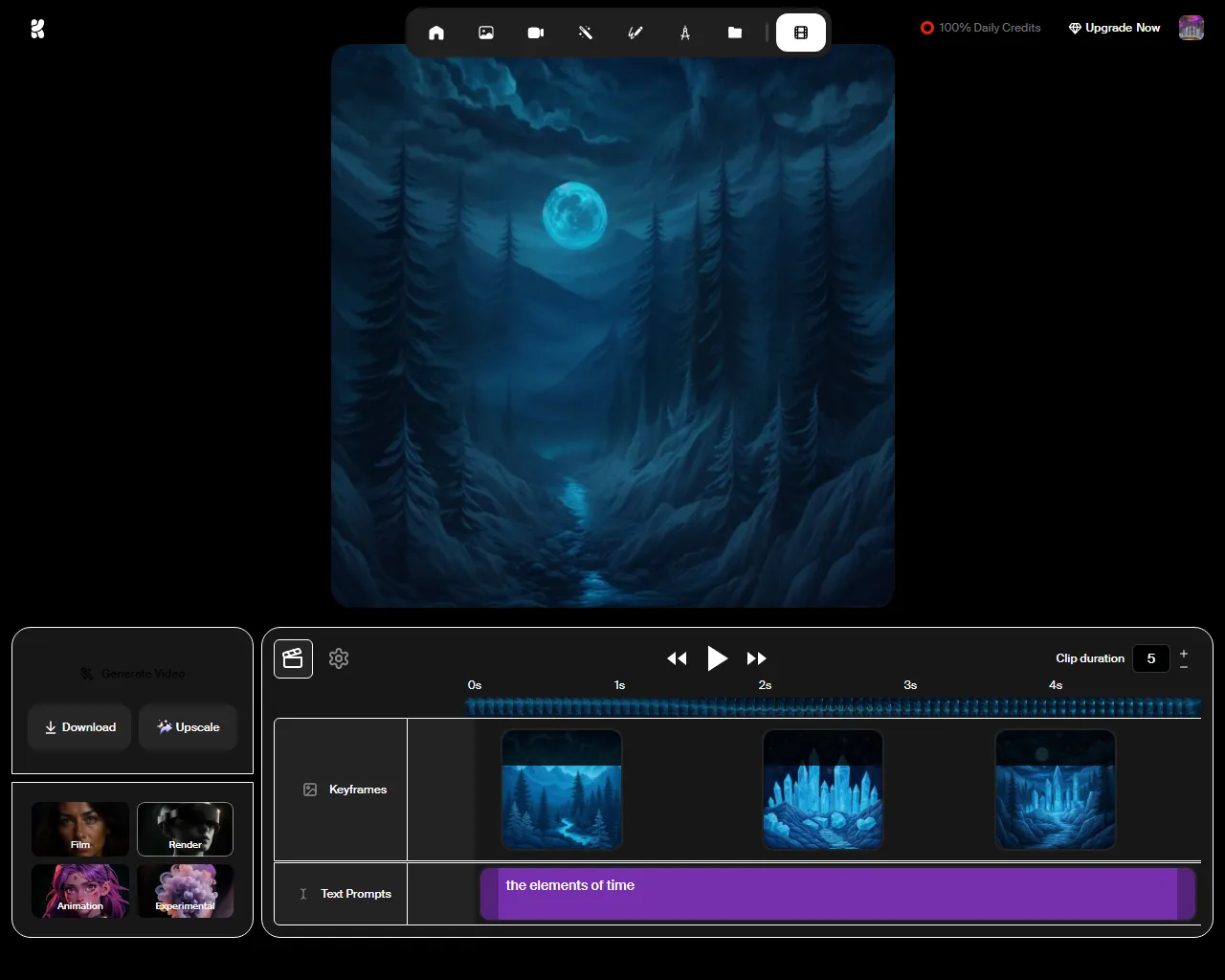Click the Clip duration value field
The image size is (1225, 980).
tap(1151, 658)
